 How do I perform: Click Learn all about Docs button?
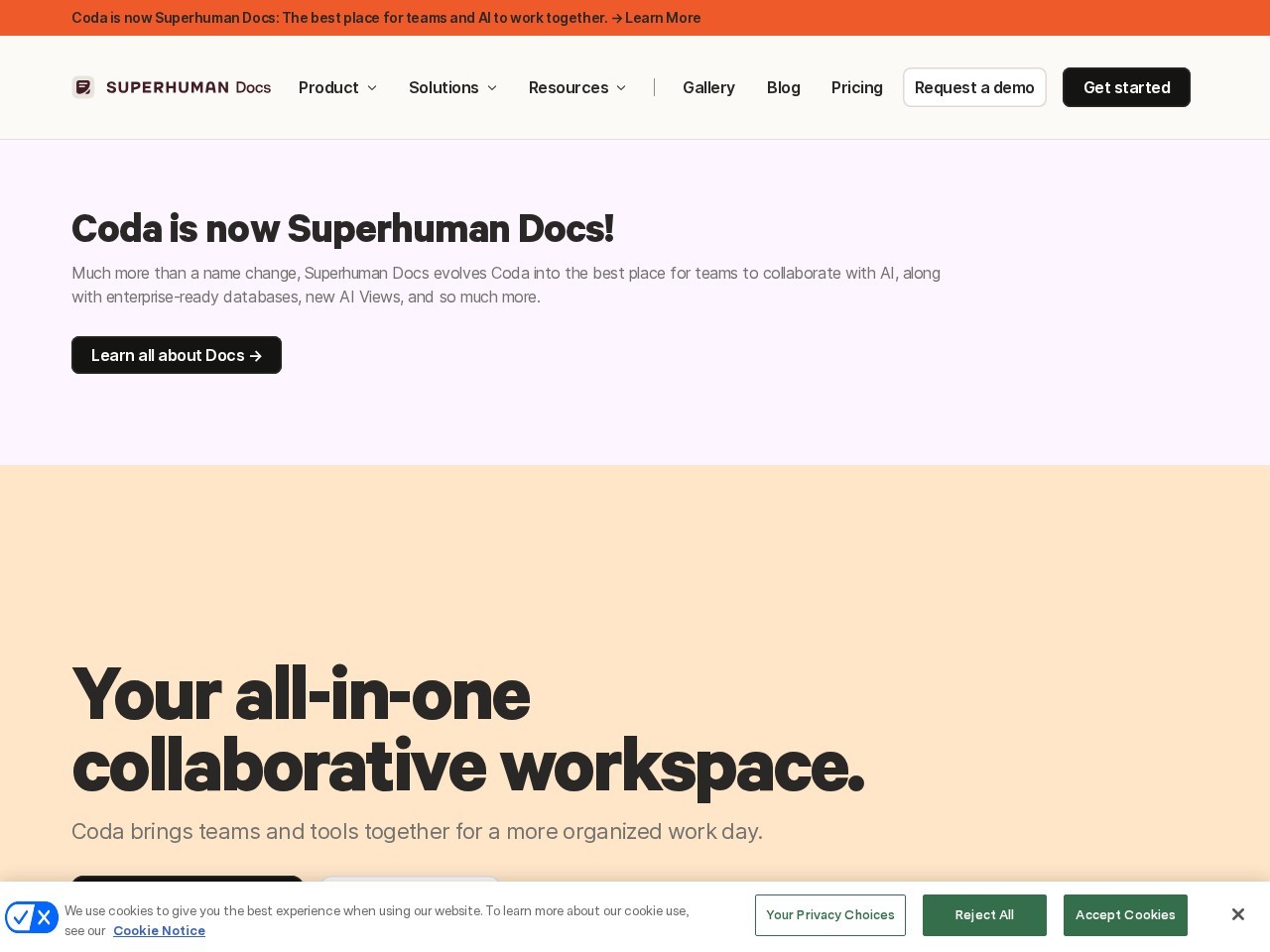pyautogui.click(x=177, y=355)
